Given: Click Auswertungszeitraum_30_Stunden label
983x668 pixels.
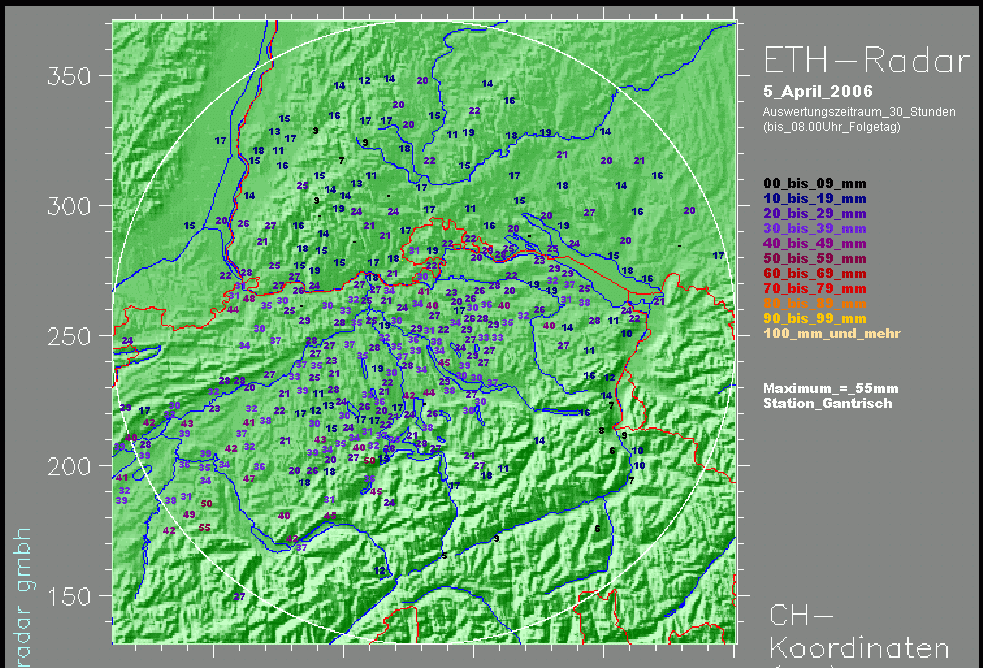Looking at the screenshot, I should click(859, 112).
